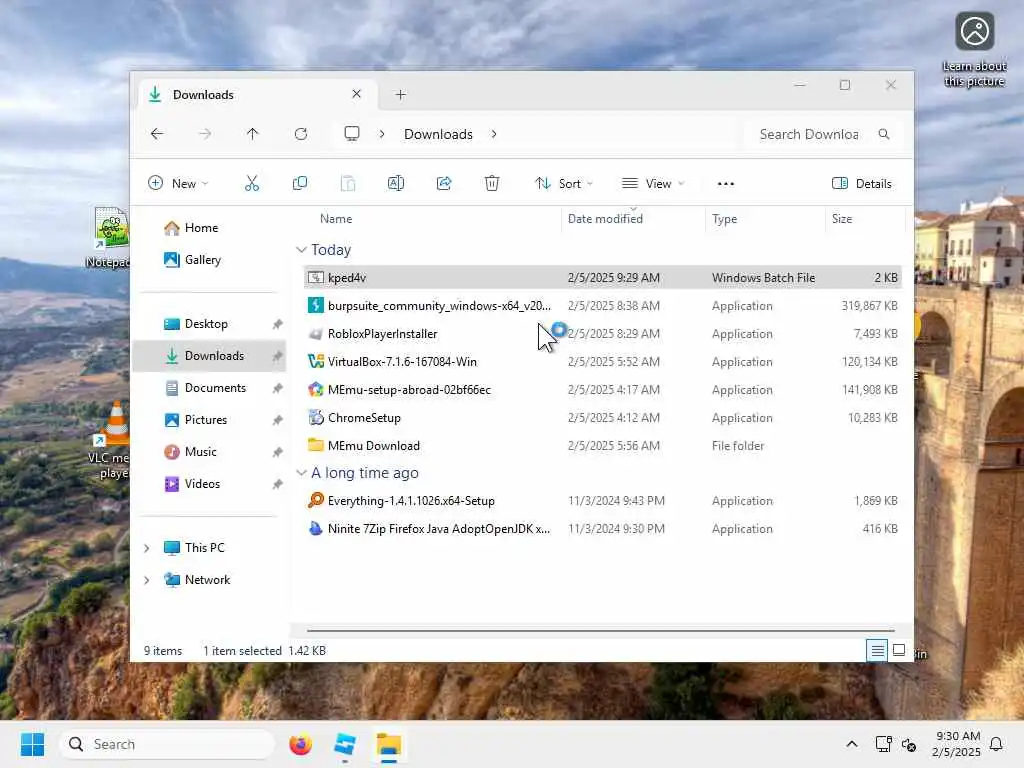Click the PC monitor icon in address bar
The height and width of the screenshot is (768, 1024).
[x=352, y=134]
